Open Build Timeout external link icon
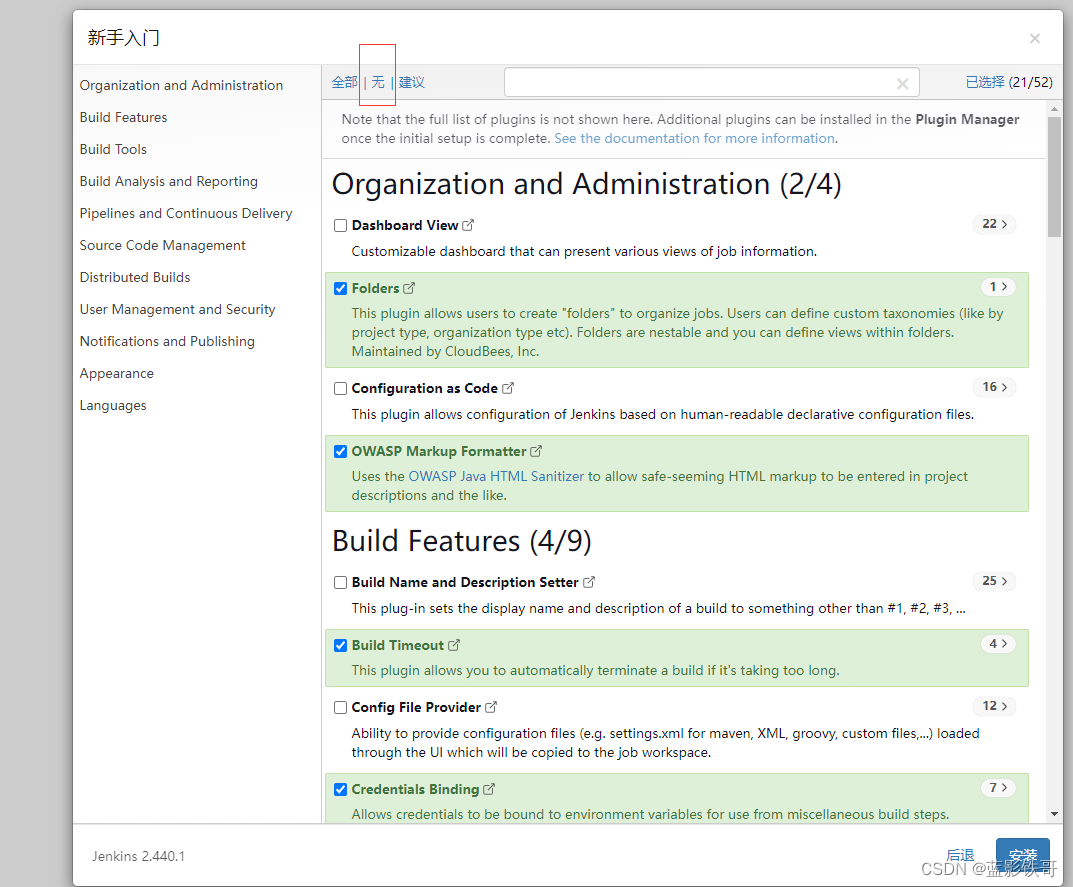Screen dimensions: 1073x887 (x=454, y=645)
